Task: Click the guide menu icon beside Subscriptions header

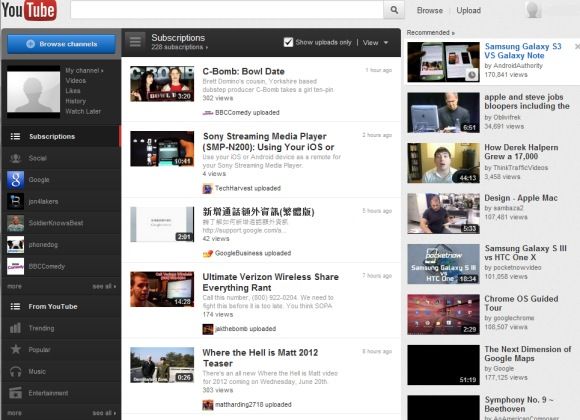Action: click(135, 41)
